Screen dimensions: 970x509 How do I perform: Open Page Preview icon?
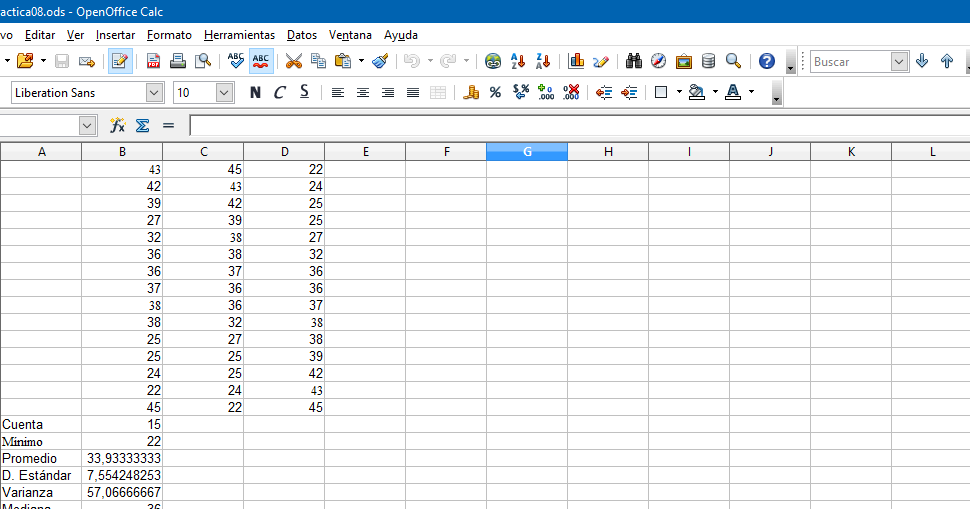pyautogui.click(x=203, y=61)
